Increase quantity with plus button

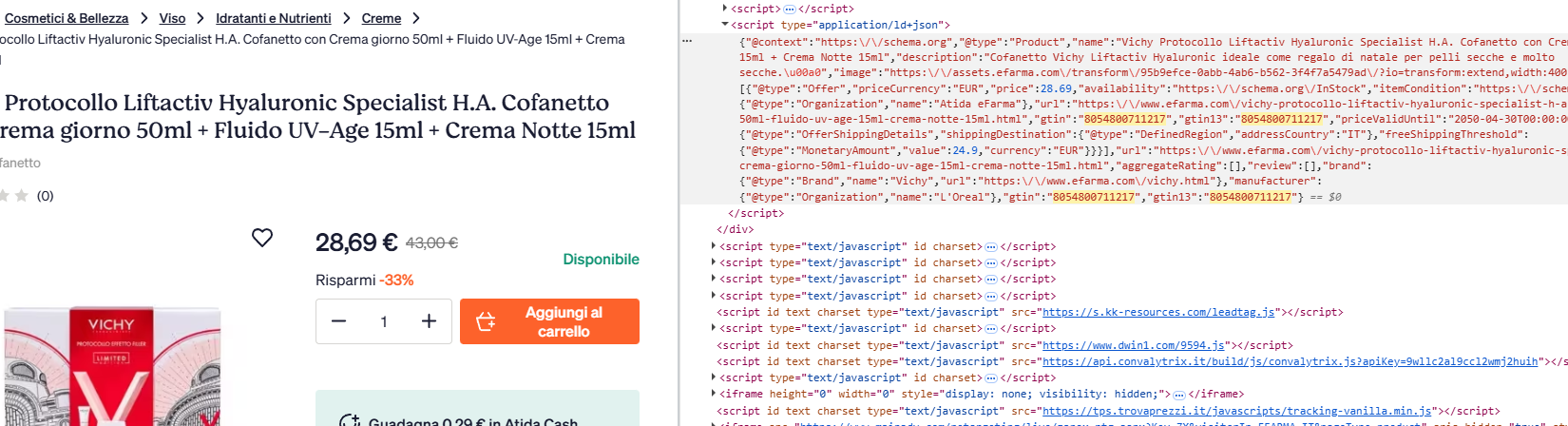[429, 321]
